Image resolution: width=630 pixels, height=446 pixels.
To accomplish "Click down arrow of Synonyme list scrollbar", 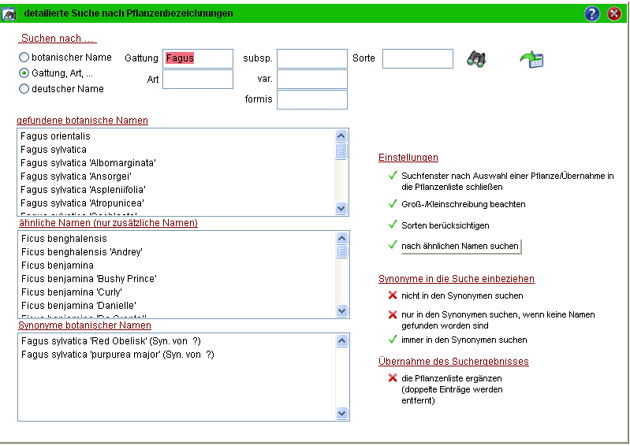I will pos(342,413).
